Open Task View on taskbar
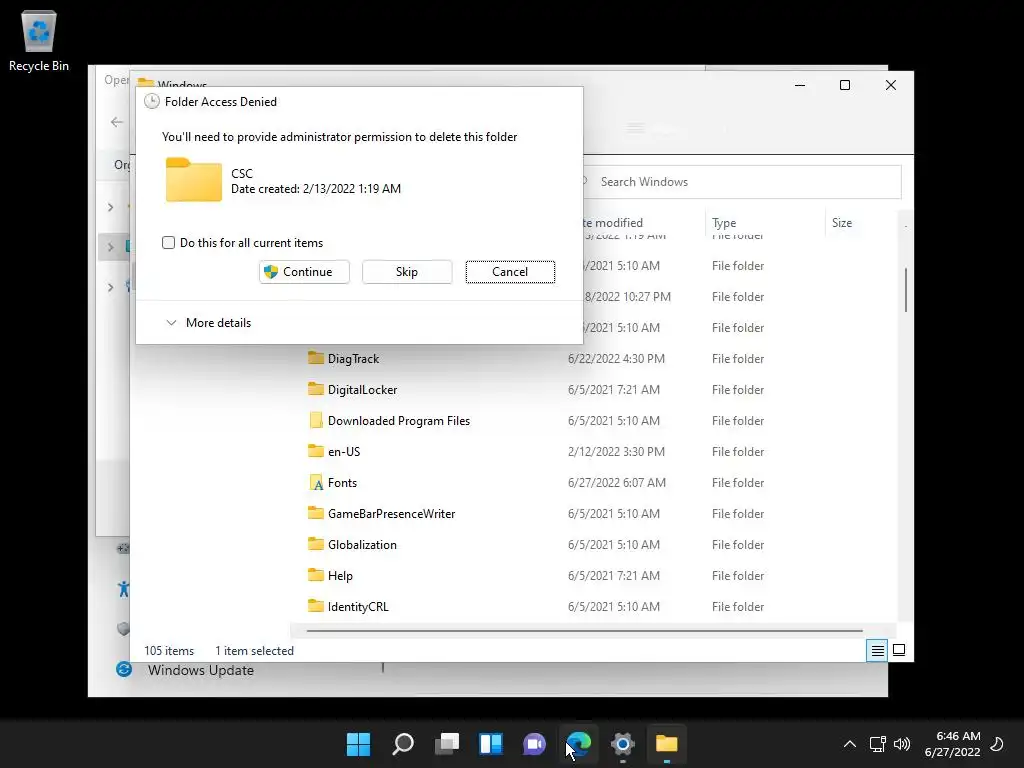Image resolution: width=1024 pixels, height=768 pixels. [447, 744]
